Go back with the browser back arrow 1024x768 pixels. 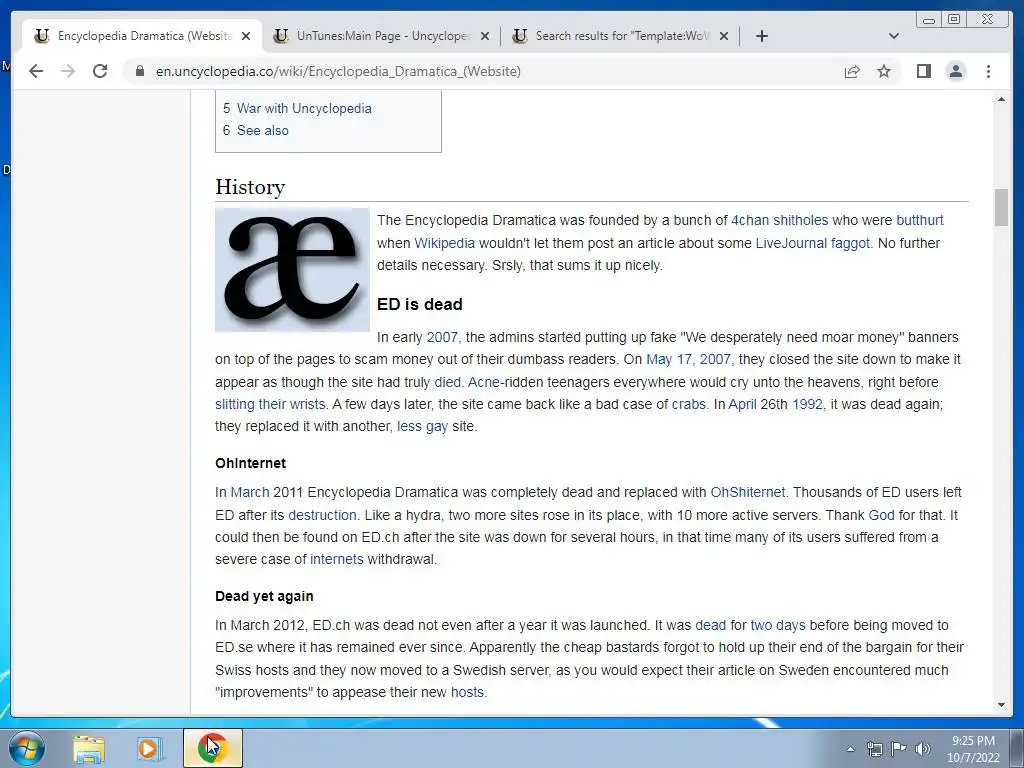pos(36,71)
